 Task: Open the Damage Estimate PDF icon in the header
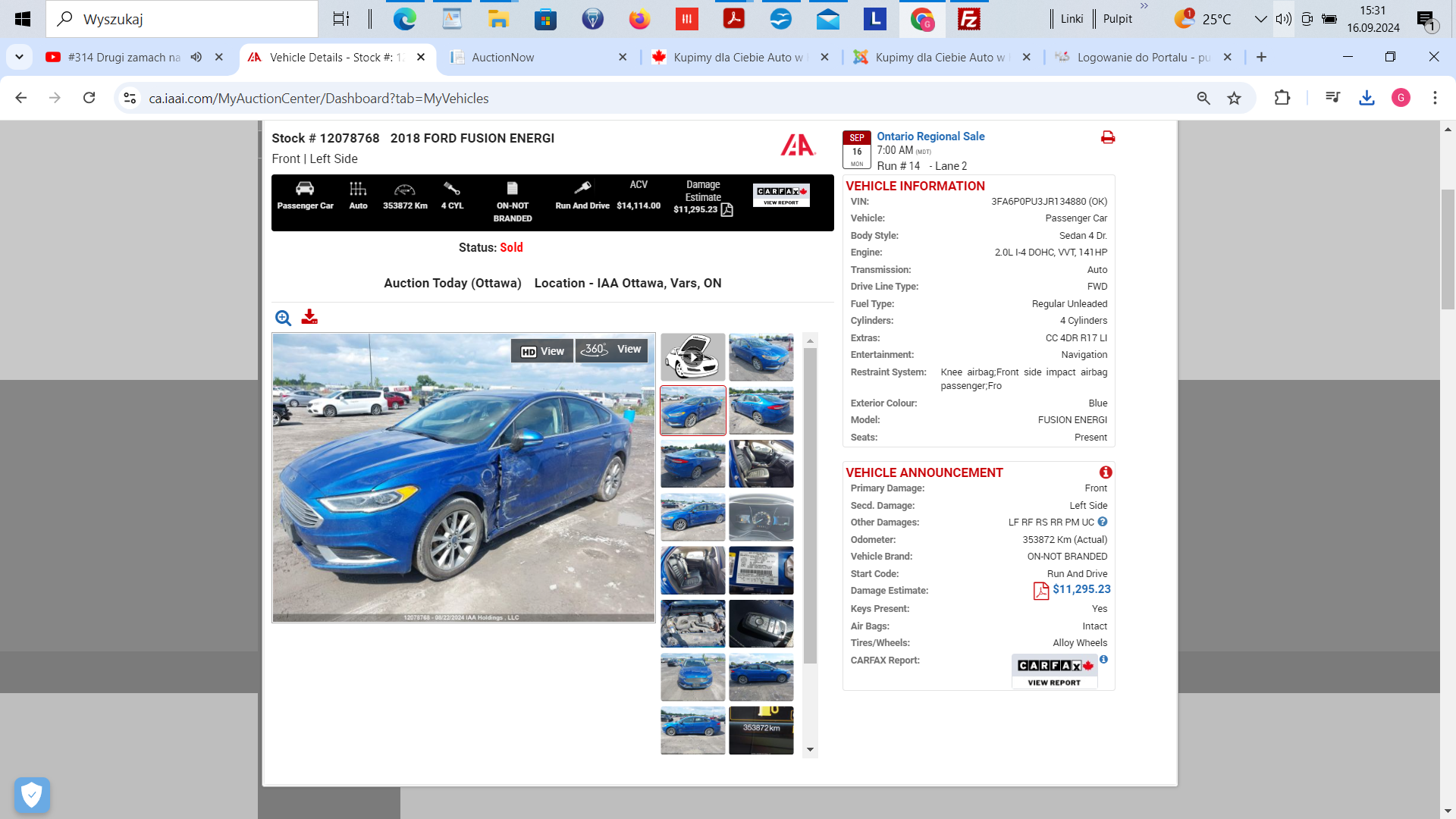coord(726,209)
